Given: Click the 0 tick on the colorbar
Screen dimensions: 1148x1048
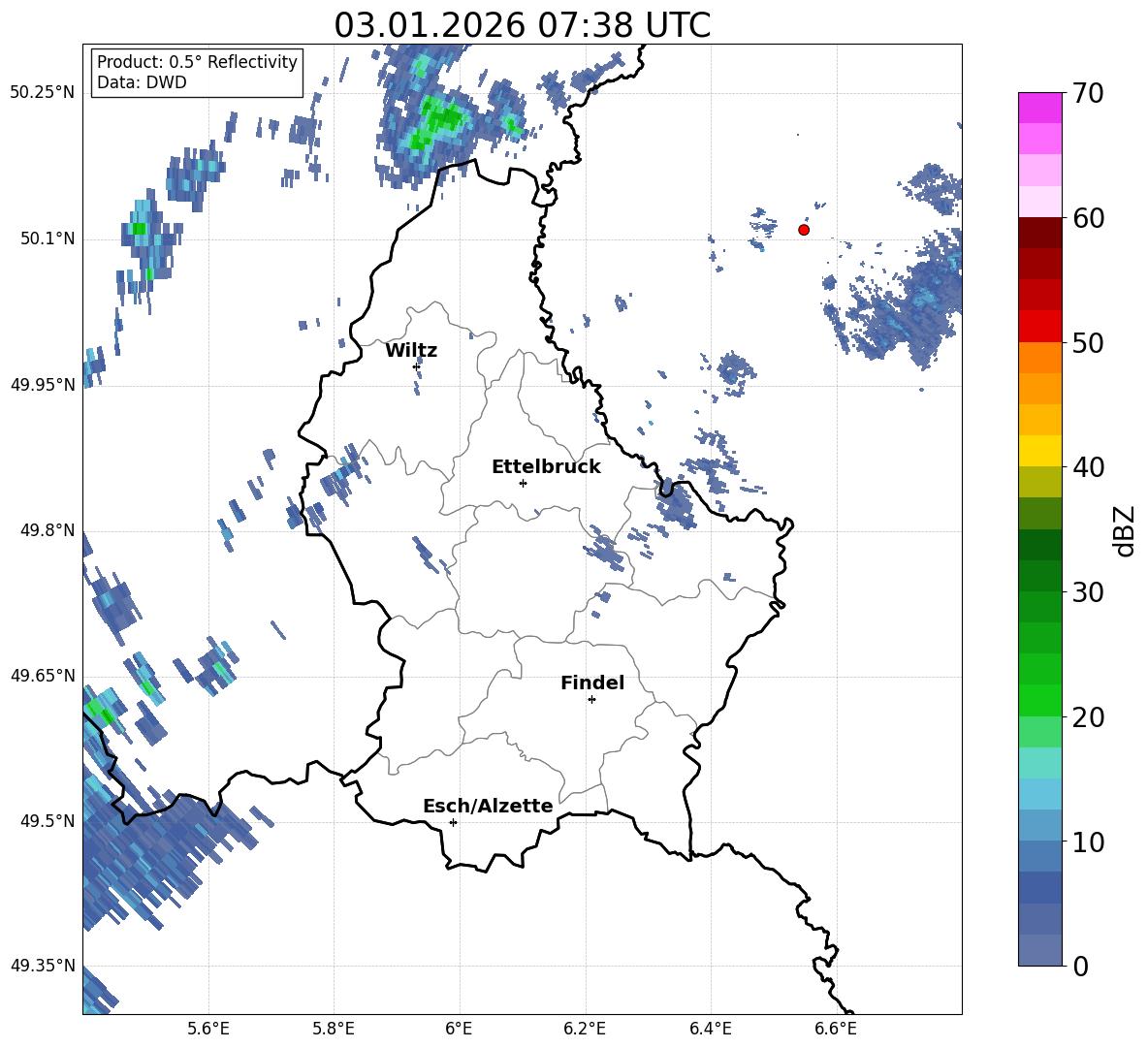Looking at the screenshot, I should pos(1080,967).
